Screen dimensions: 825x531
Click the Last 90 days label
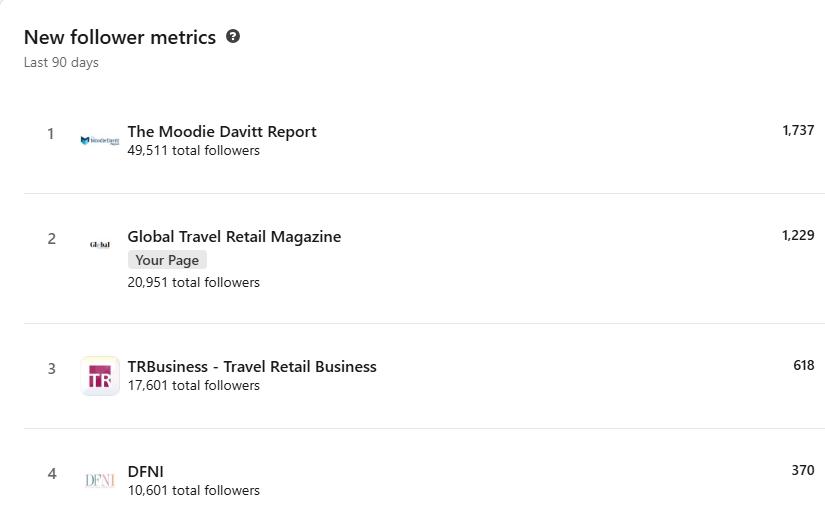[61, 63]
